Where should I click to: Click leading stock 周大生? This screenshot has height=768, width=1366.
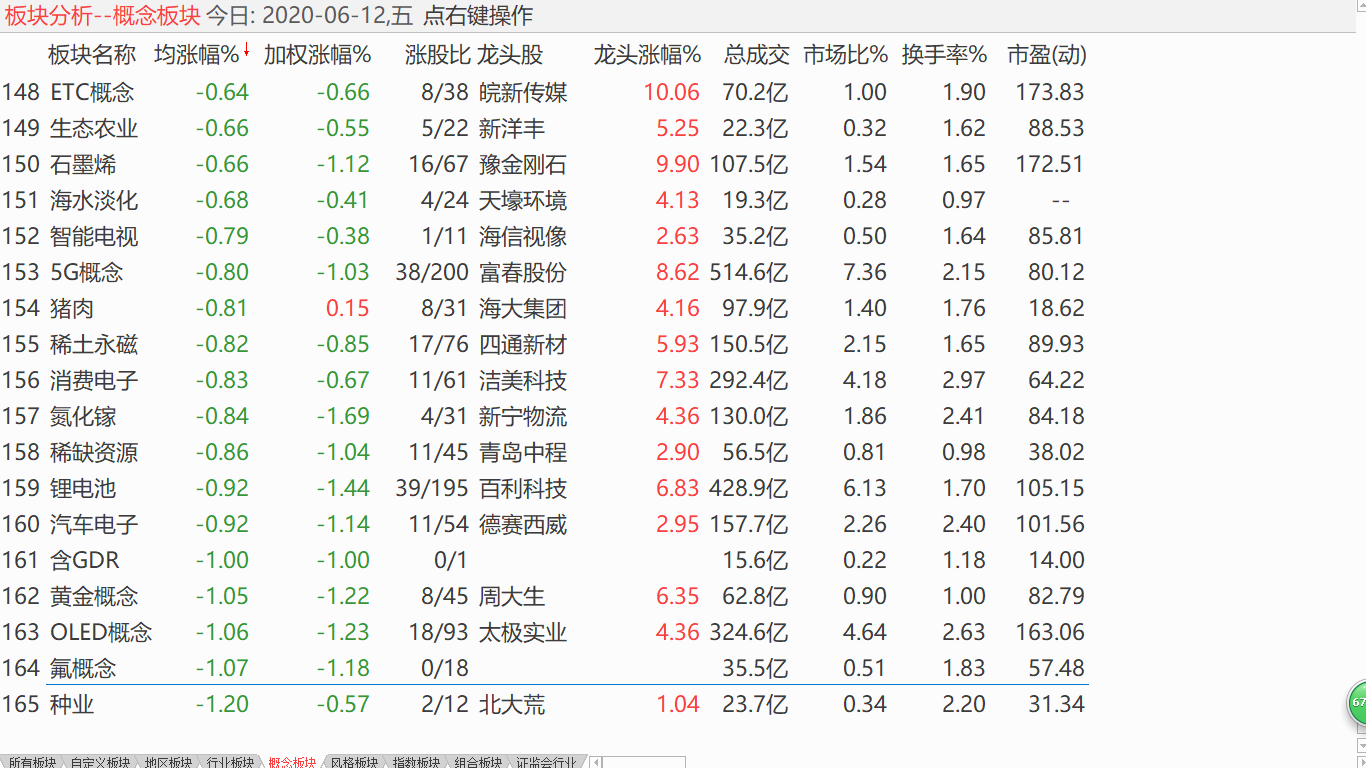tap(512, 596)
